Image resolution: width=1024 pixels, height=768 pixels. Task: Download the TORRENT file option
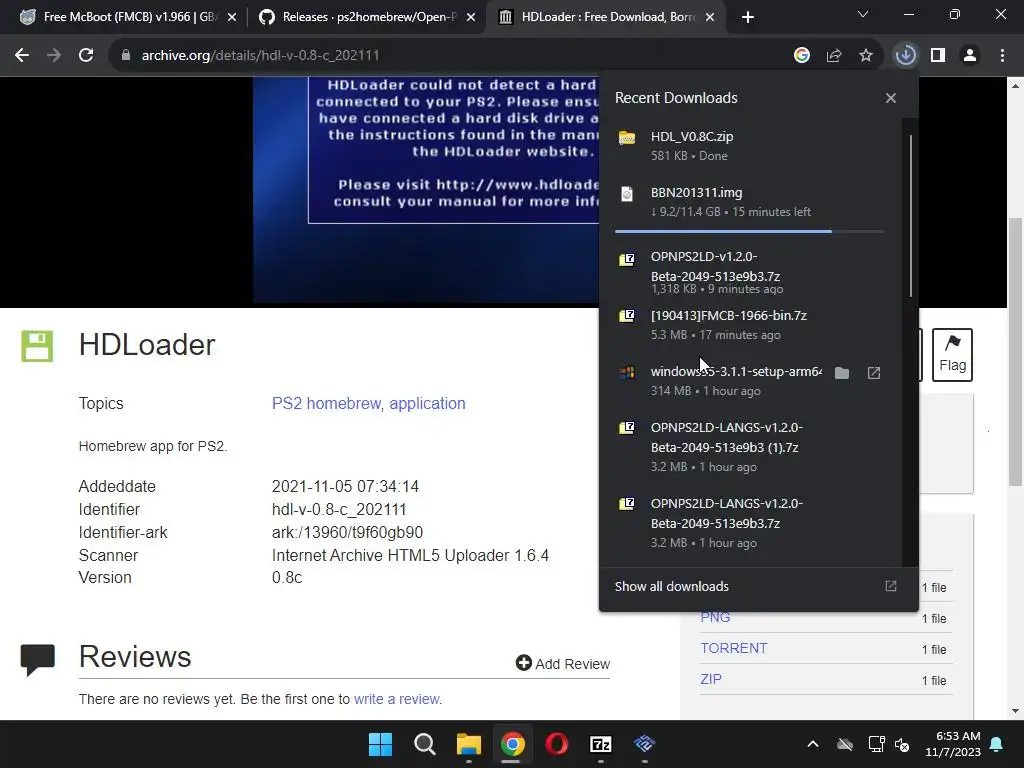click(x=733, y=648)
